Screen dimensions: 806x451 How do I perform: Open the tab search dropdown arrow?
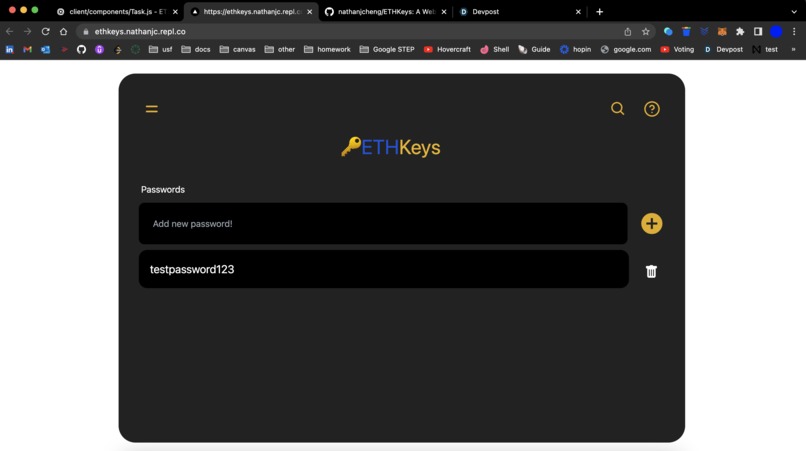794,11
